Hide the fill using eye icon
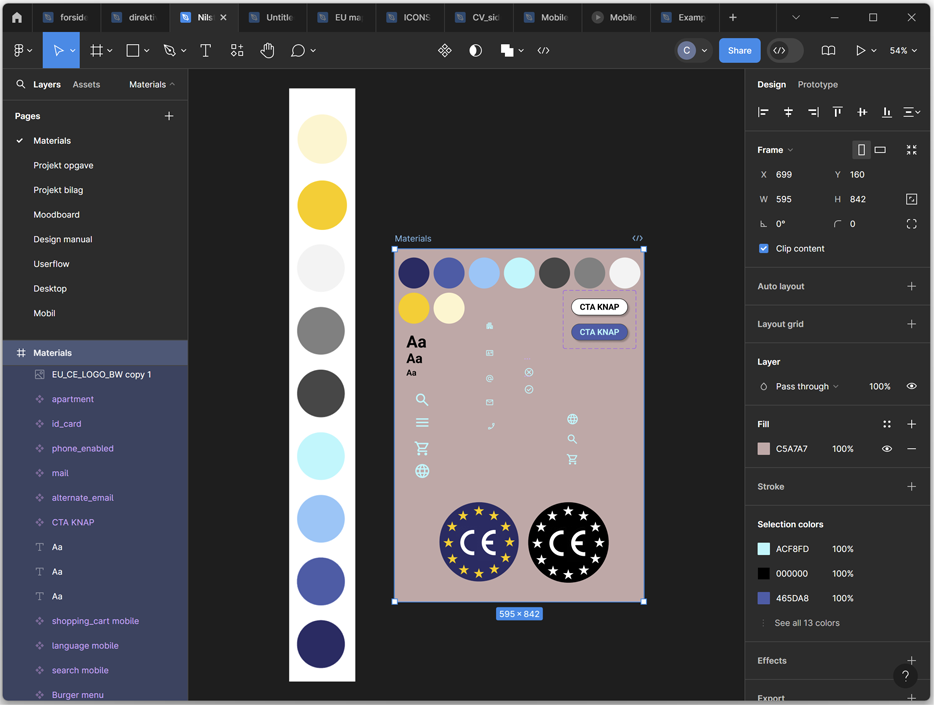The image size is (934, 705). [x=887, y=449]
